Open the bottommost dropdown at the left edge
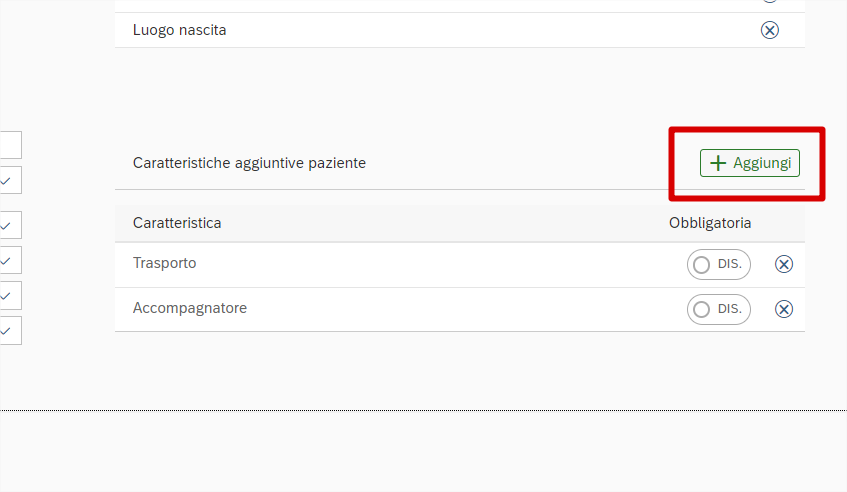The width and height of the screenshot is (847, 492). pos(8,330)
